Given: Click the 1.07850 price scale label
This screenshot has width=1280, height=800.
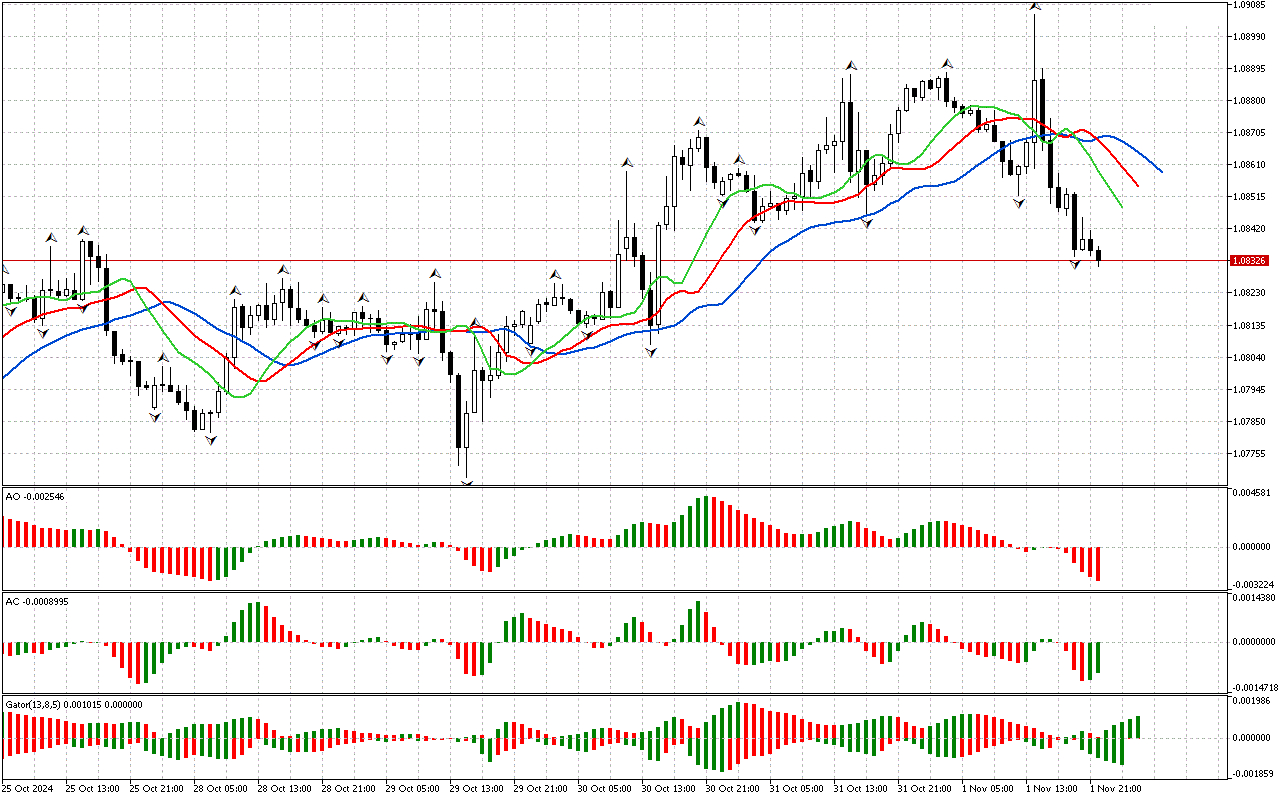Looking at the screenshot, I should pos(1250,422).
